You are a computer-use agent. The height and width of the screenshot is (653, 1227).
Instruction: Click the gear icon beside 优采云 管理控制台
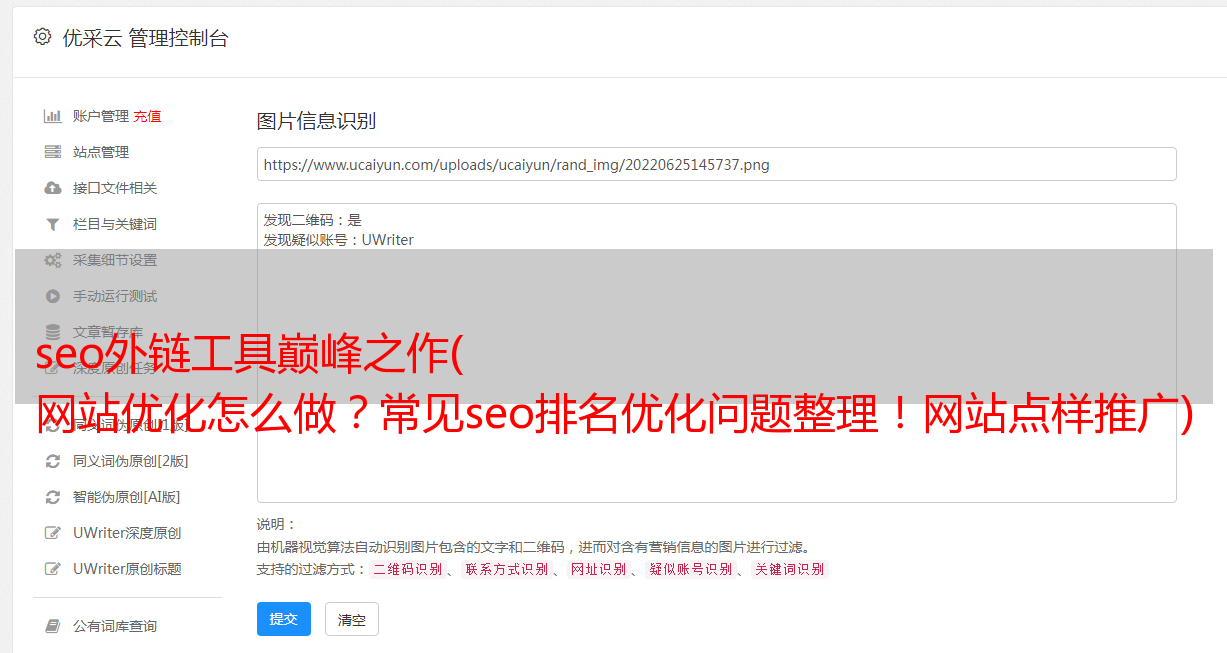[x=42, y=37]
